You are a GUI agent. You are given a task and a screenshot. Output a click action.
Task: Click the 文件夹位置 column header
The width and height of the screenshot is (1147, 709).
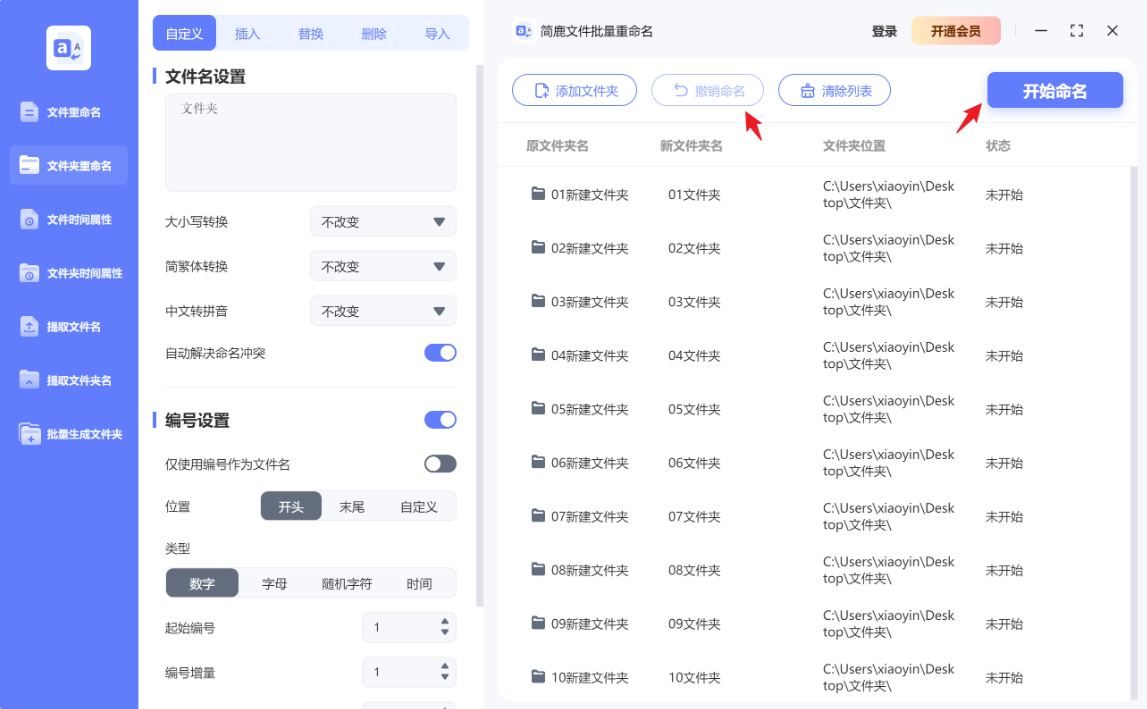(854, 146)
